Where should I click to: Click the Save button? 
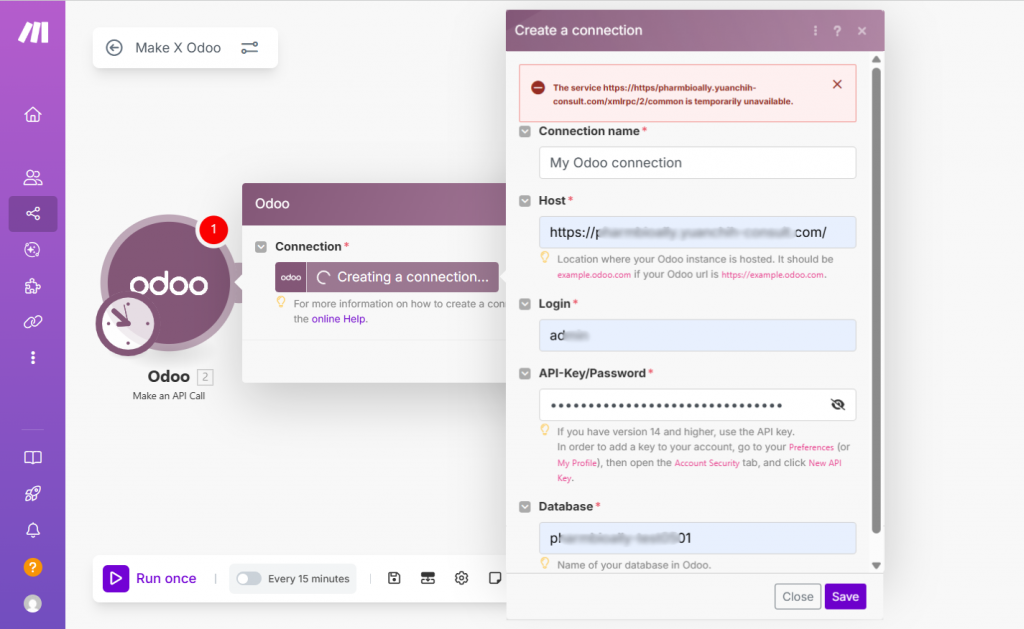tap(845, 596)
